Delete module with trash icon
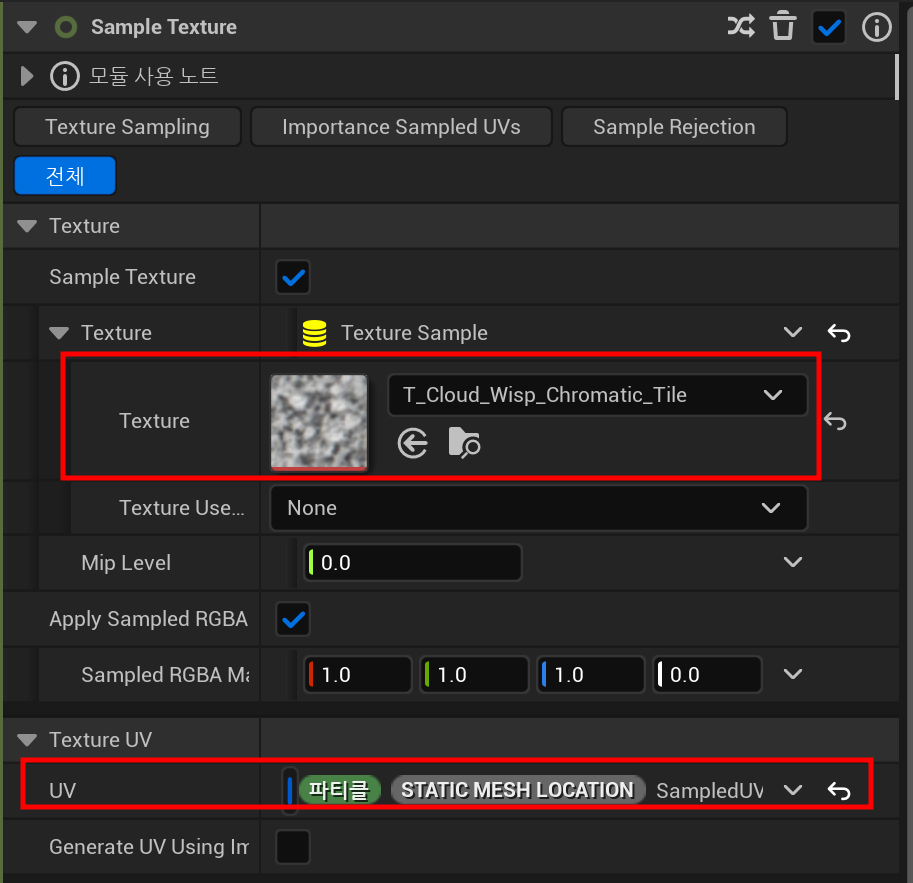The image size is (913, 883). [783, 26]
